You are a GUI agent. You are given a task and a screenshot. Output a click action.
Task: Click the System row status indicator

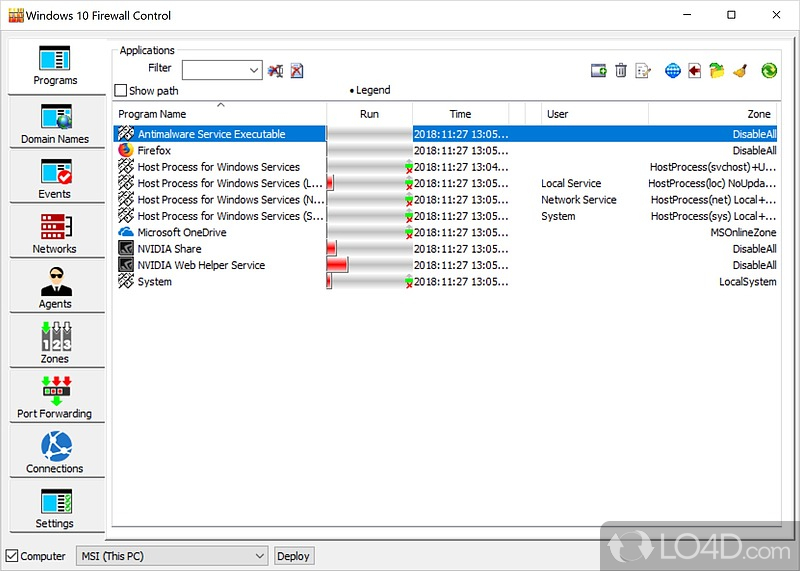(x=409, y=282)
